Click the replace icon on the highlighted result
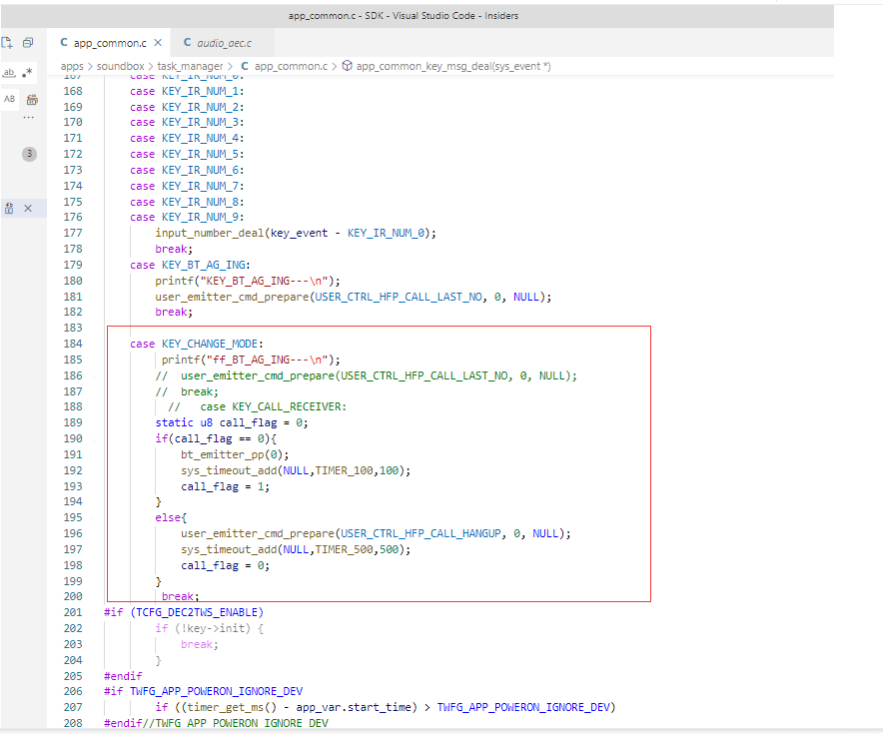 click(x=9, y=208)
